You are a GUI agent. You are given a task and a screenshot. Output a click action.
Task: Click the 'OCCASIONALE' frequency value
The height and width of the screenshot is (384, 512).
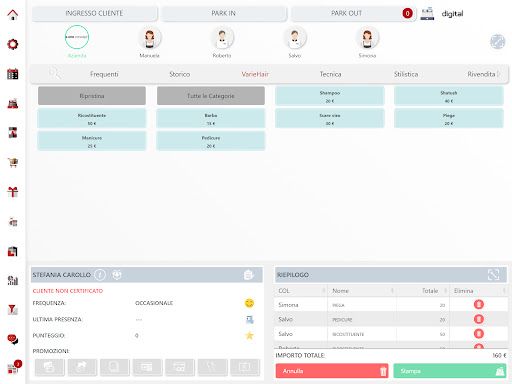point(154,303)
